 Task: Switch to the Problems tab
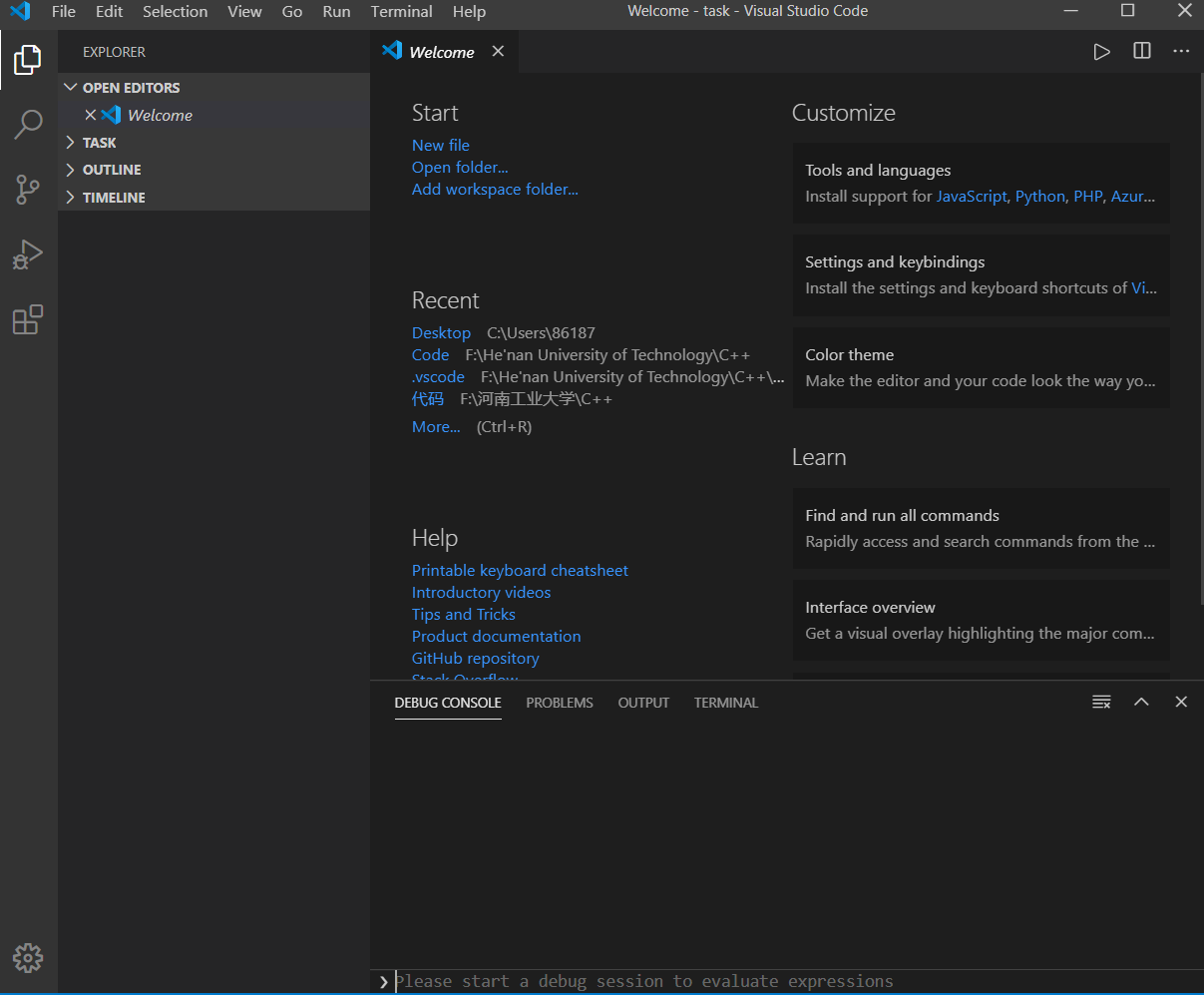tap(560, 703)
